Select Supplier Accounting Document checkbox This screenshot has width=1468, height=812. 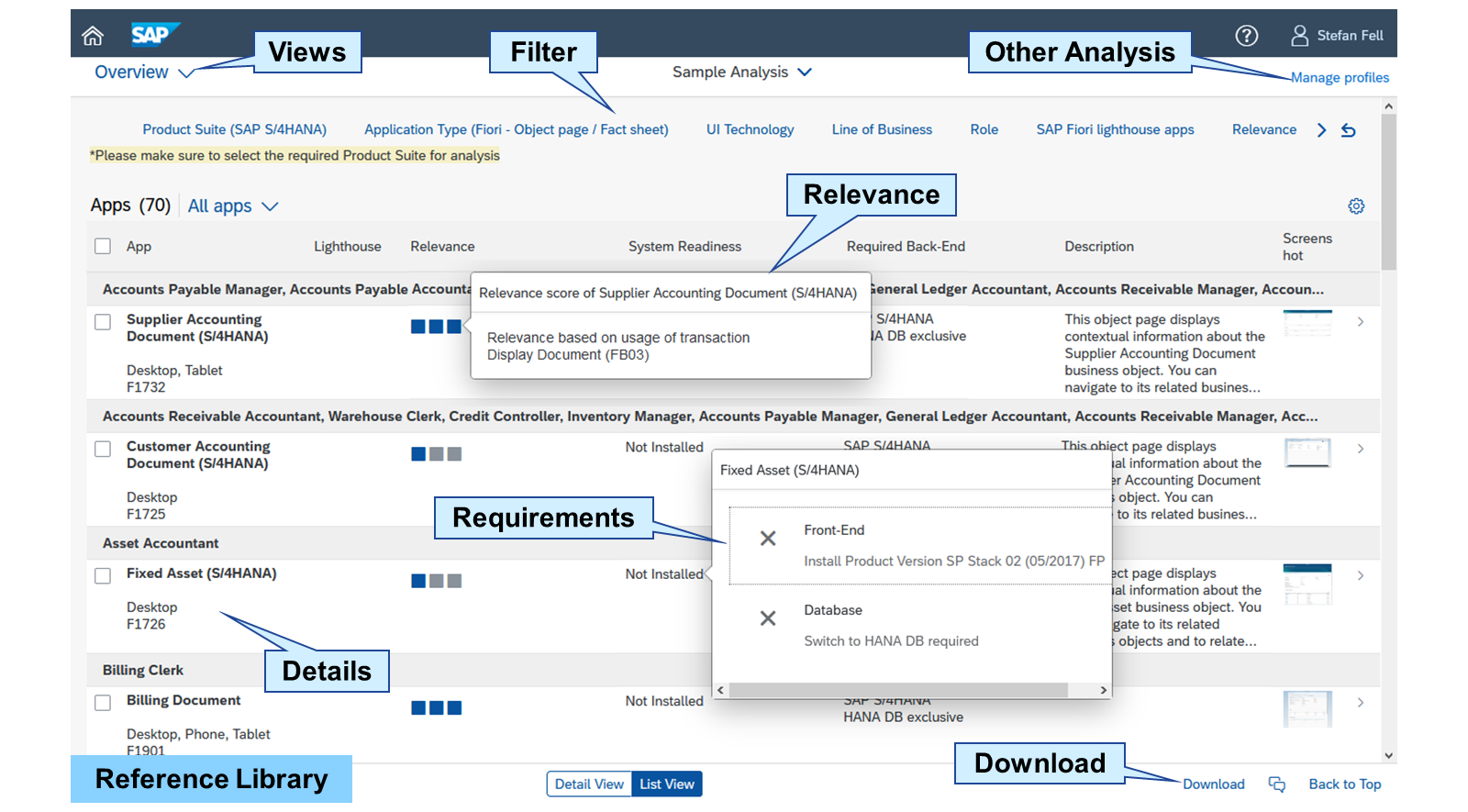[103, 322]
